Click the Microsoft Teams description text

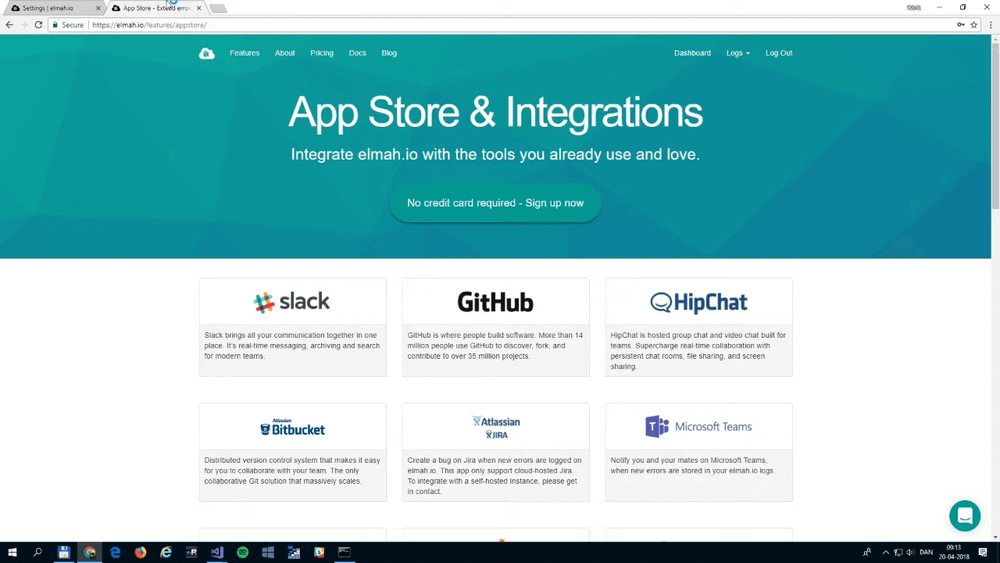pyautogui.click(x=693, y=465)
